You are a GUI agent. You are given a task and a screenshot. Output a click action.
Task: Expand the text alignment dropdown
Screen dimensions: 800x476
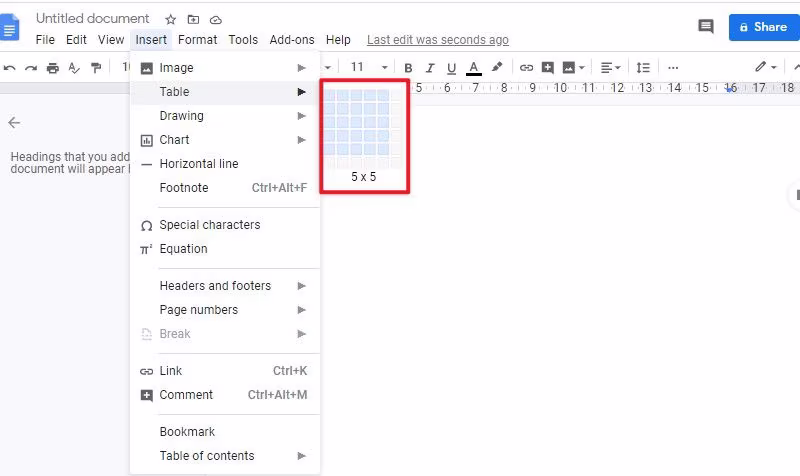pyautogui.click(x=610, y=67)
